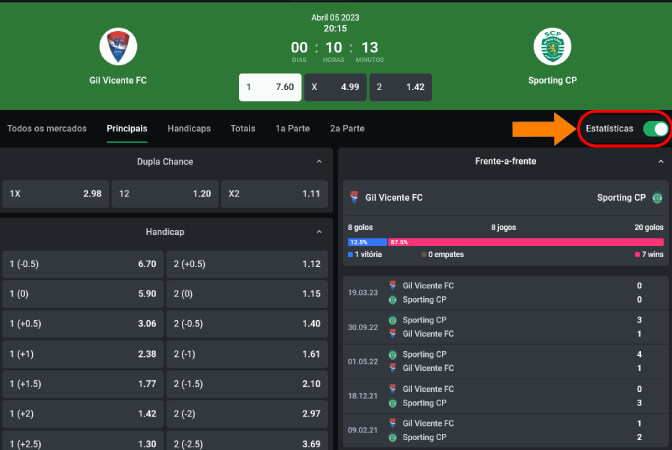Click Gil Vicente badge in 09.02.21 match row
Viewport: 672px width, 450px height.
393,423
